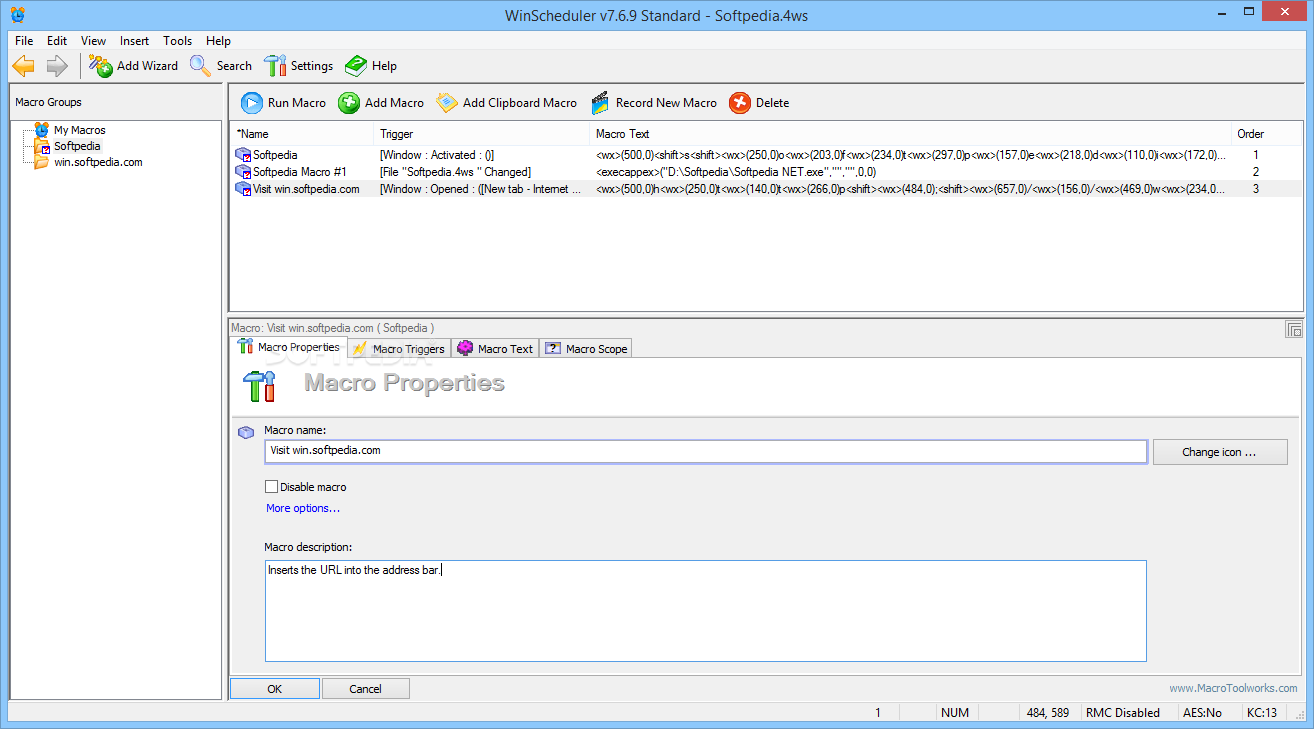Open the View menu
Screen dimensions: 1314x729
pos(93,41)
